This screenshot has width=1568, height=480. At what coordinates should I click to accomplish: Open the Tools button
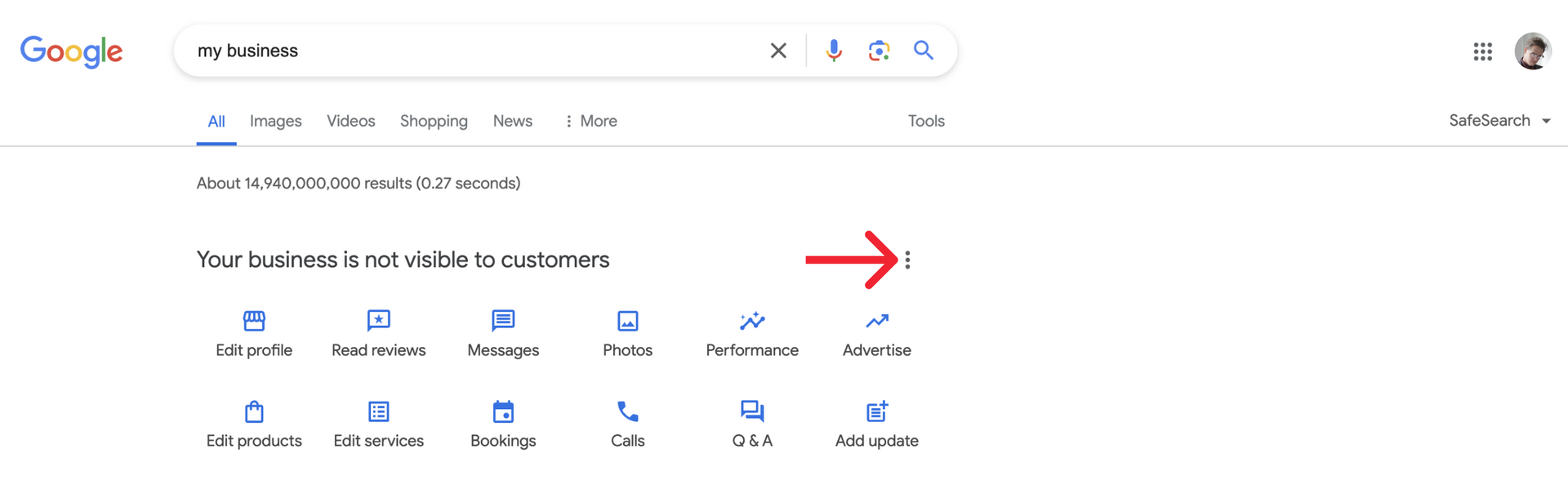[x=926, y=121]
